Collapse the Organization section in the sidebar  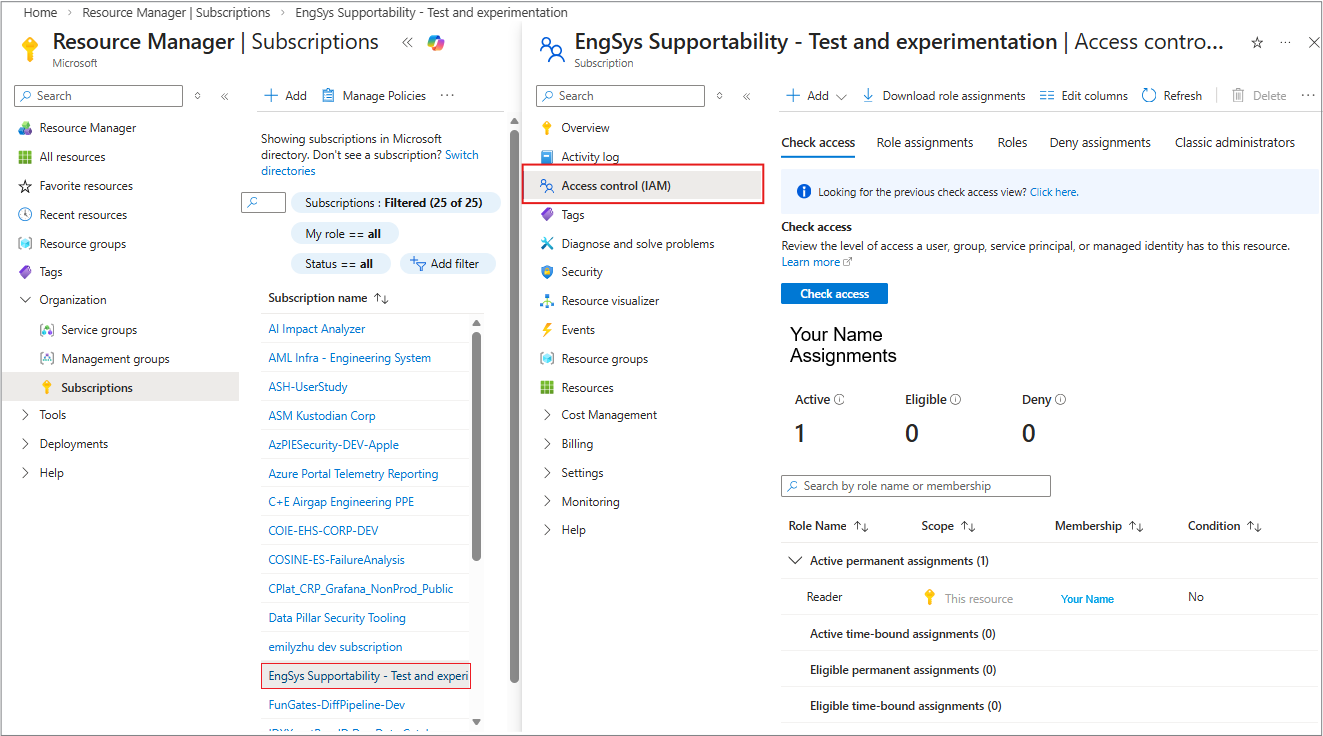pos(26,300)
